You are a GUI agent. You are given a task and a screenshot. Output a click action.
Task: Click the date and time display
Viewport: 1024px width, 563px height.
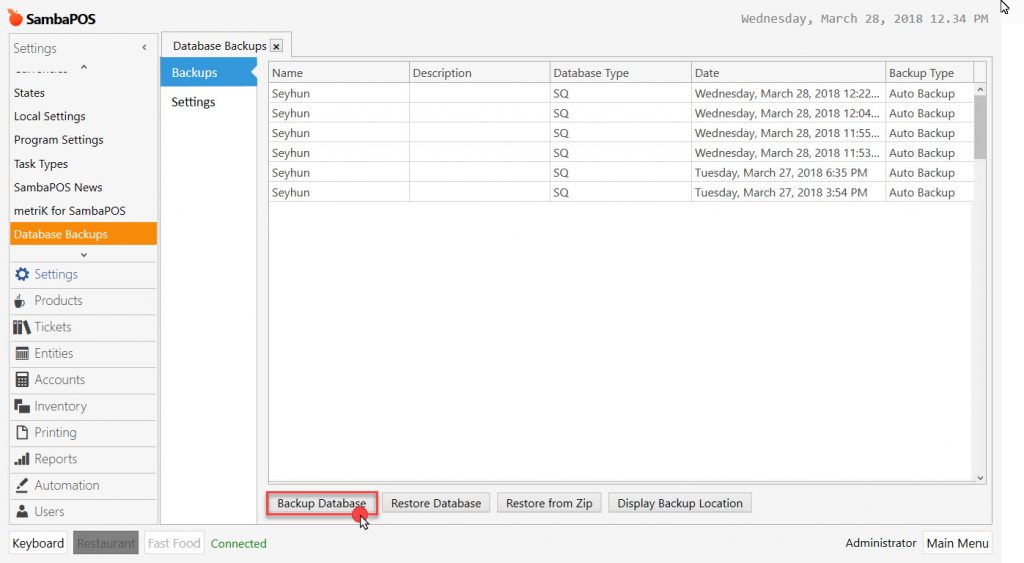(x=864, y=19)
